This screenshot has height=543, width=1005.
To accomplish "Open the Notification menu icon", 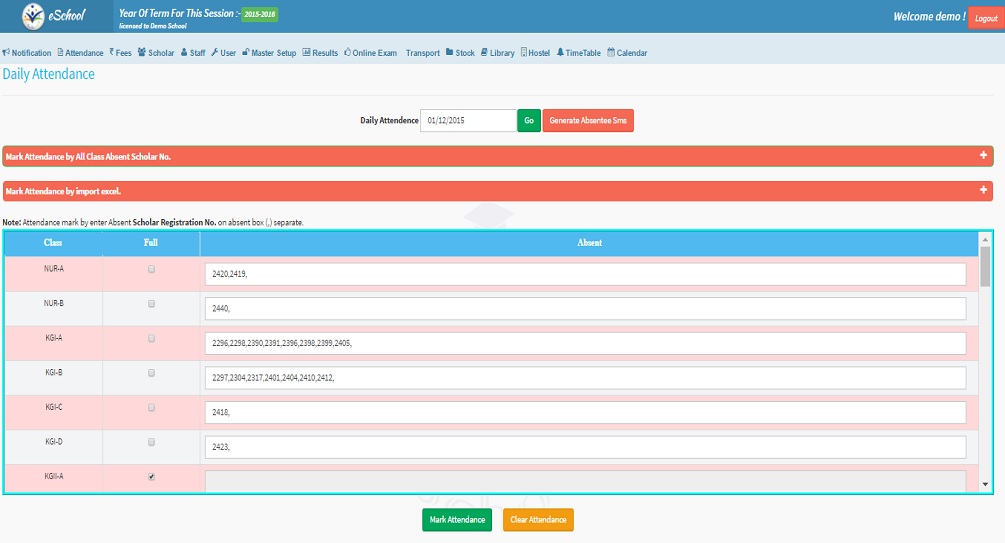I will pos(6,53).
